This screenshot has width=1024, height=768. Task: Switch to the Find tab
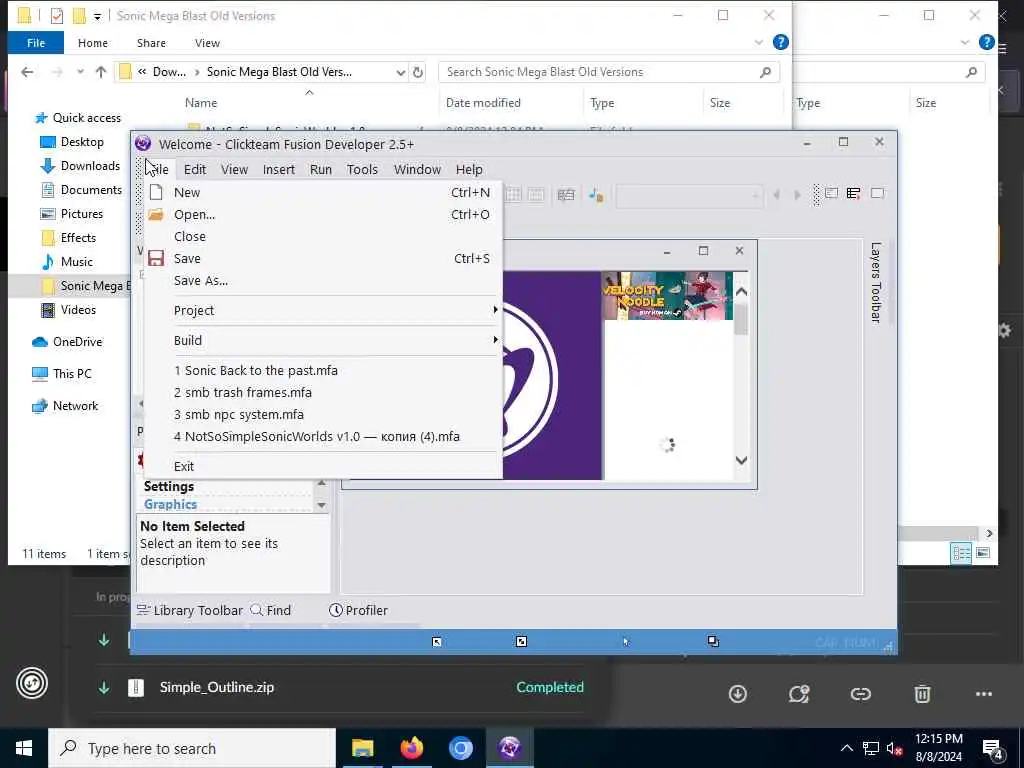(x=271, y=610)
